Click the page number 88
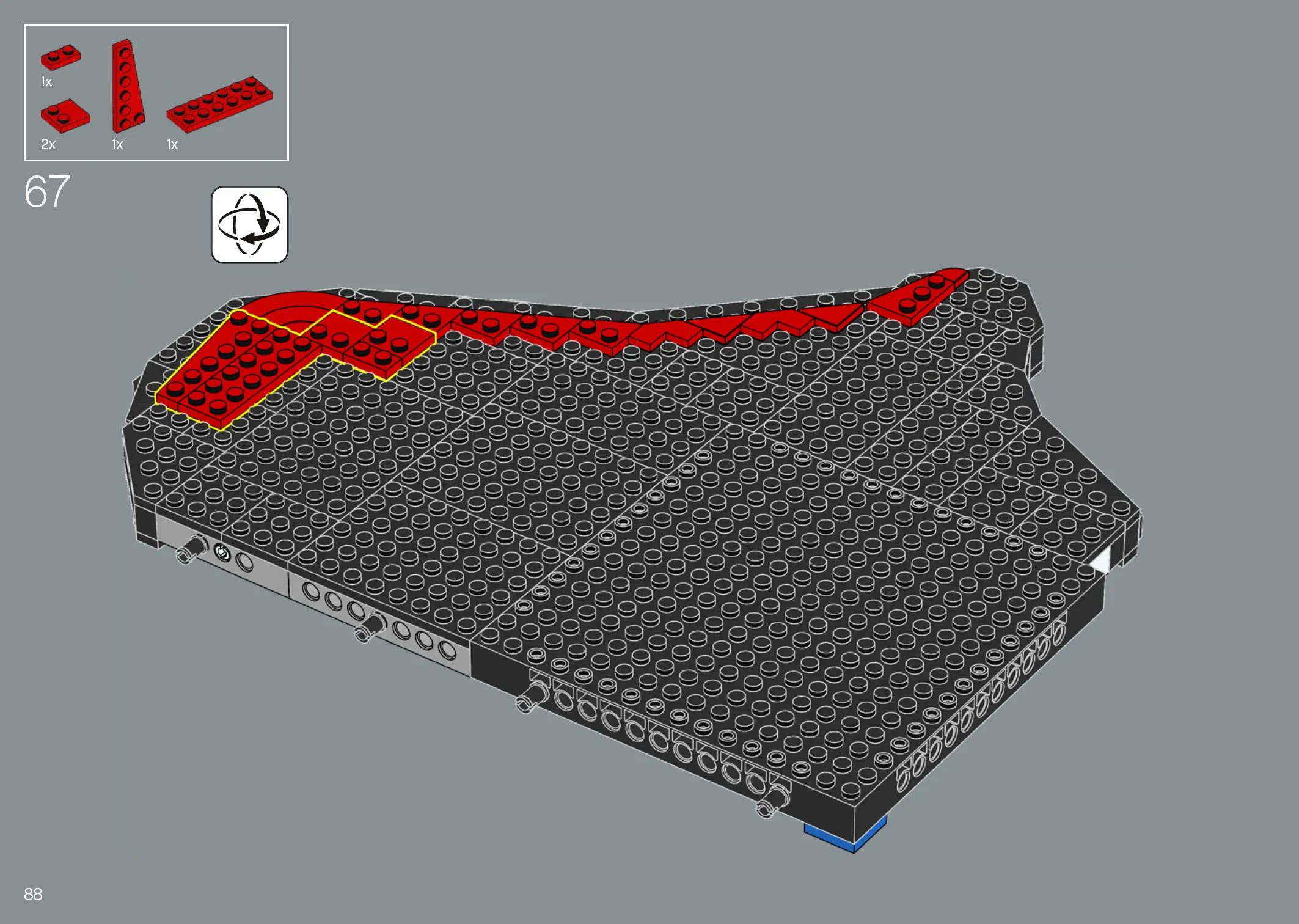Viewport: 1299px width, 924px height. tap(33, 894)
